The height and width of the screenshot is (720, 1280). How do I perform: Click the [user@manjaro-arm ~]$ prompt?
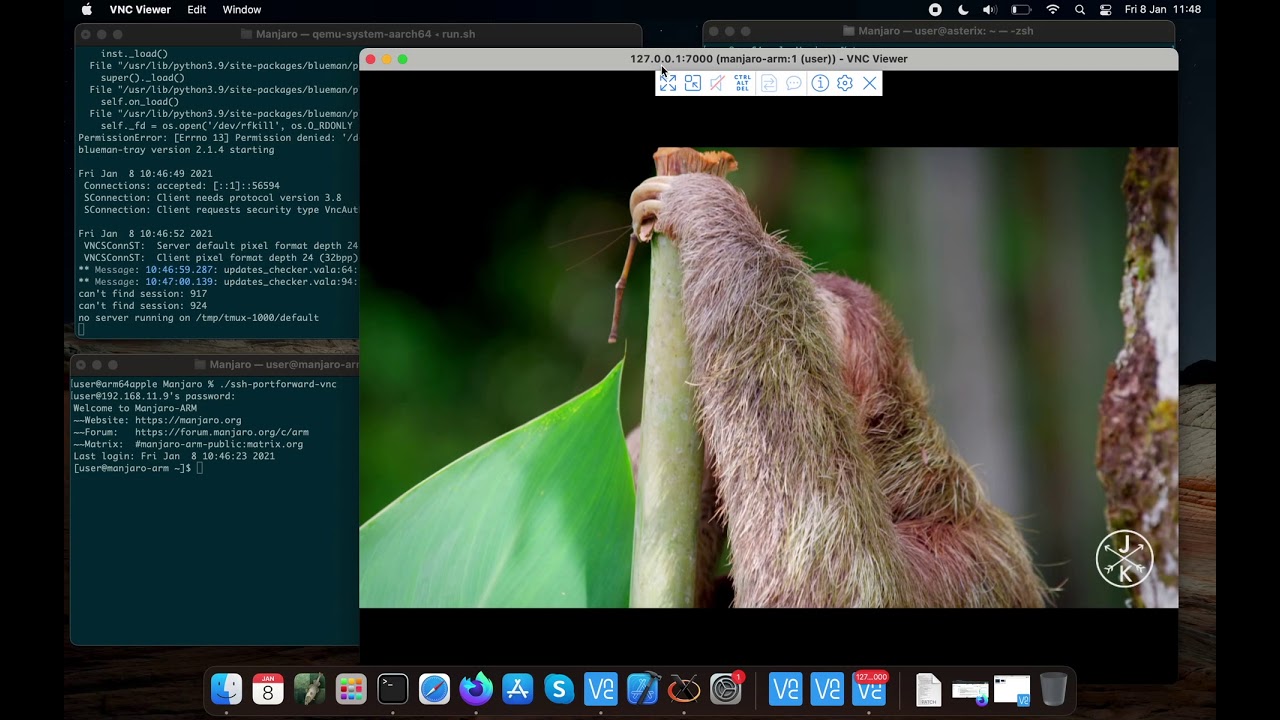point(132,468)
